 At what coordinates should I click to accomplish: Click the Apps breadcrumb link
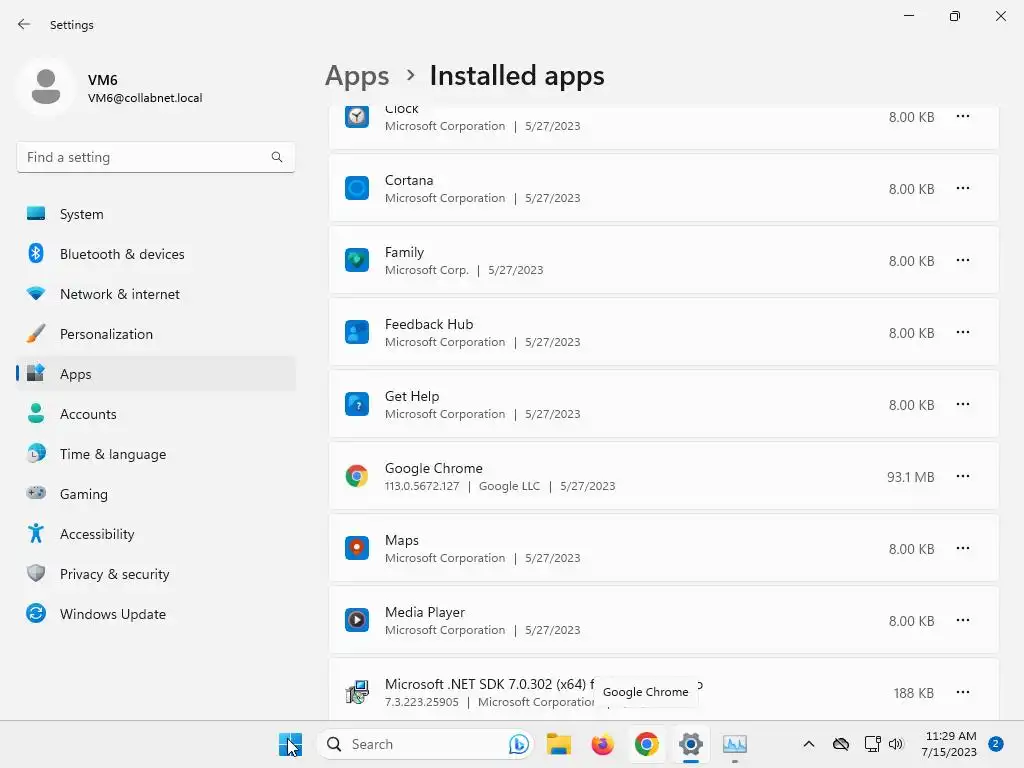357,76
